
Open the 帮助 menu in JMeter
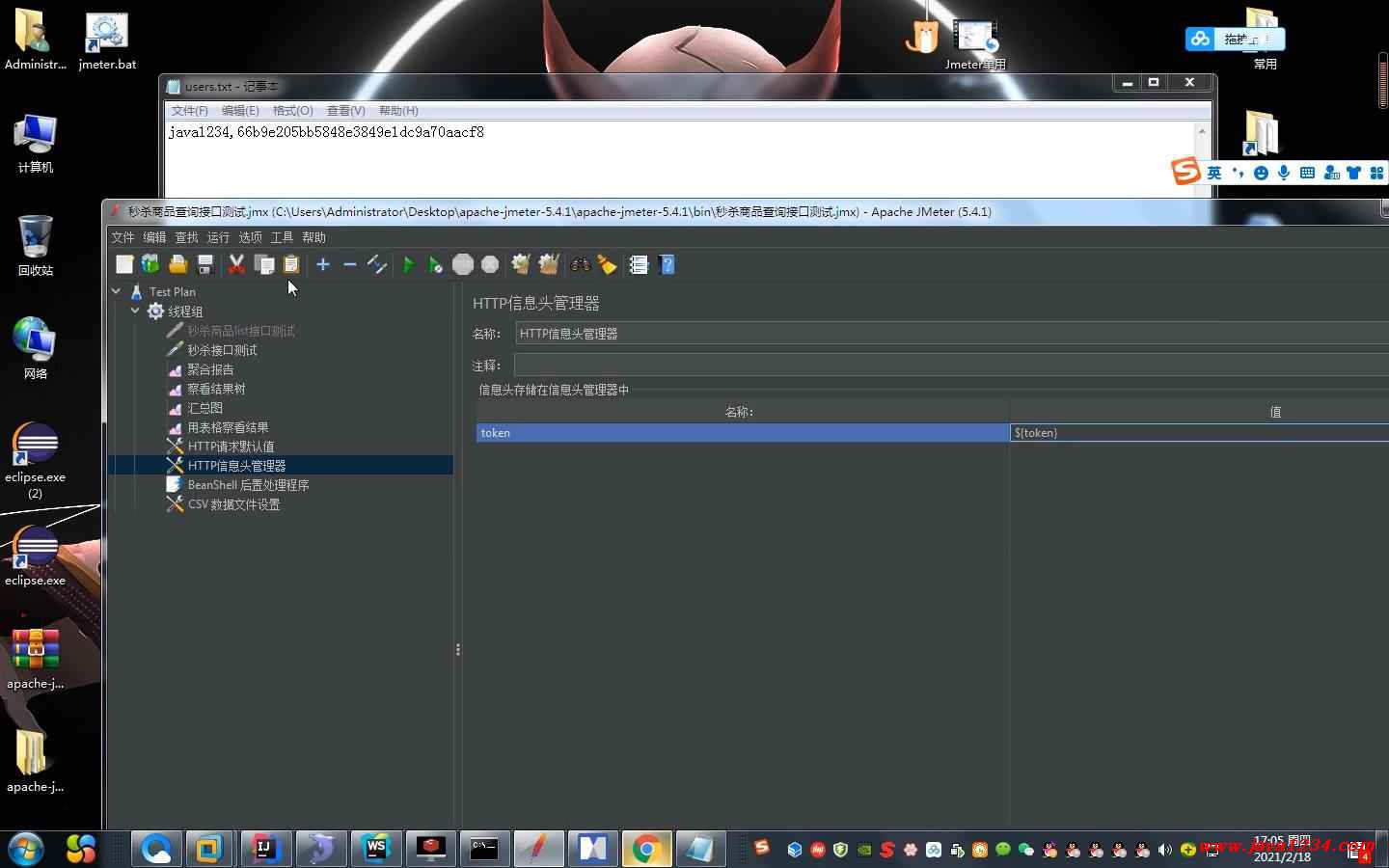click(313, 237)
